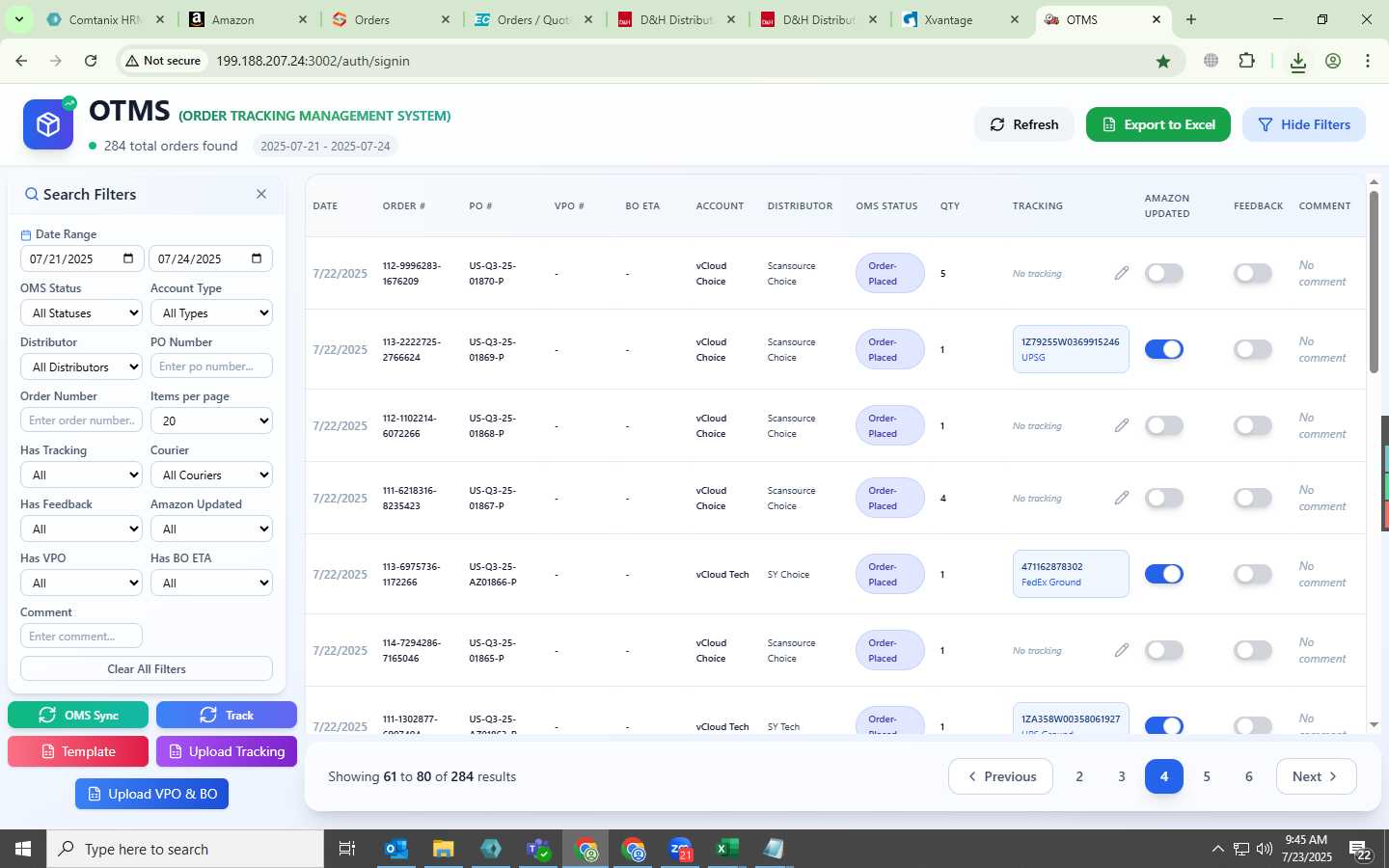Switch to the Comtanix HRM tab
This screenshot has height=868, width=1389.
[x=104, y=19]
